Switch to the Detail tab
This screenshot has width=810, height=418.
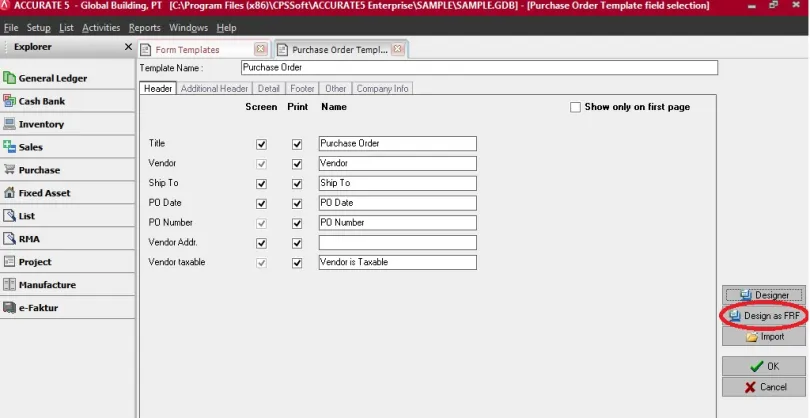click(x=268, y=89)
